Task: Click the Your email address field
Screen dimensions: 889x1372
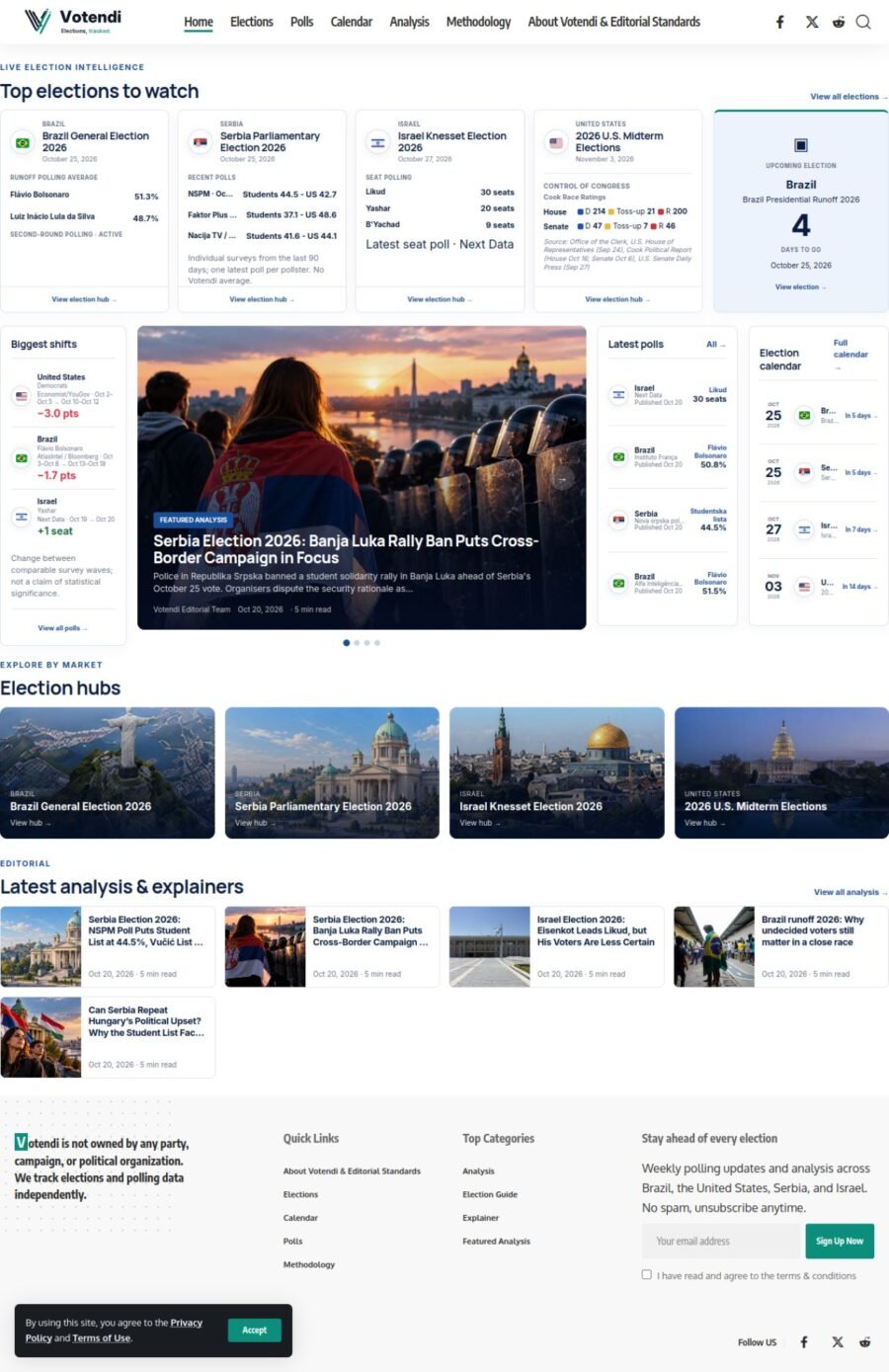Action: pyautogui.click(x=722, y=1241)
